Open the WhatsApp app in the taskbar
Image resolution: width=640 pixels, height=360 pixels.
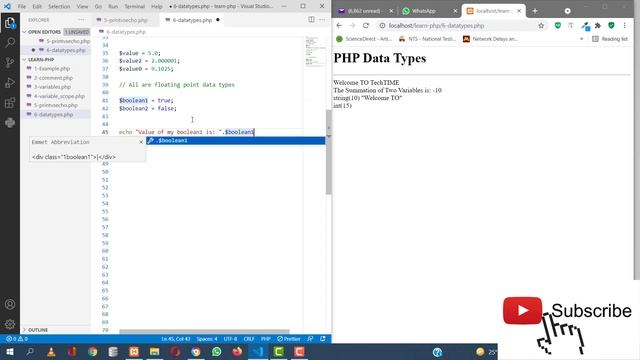point(216,352)
